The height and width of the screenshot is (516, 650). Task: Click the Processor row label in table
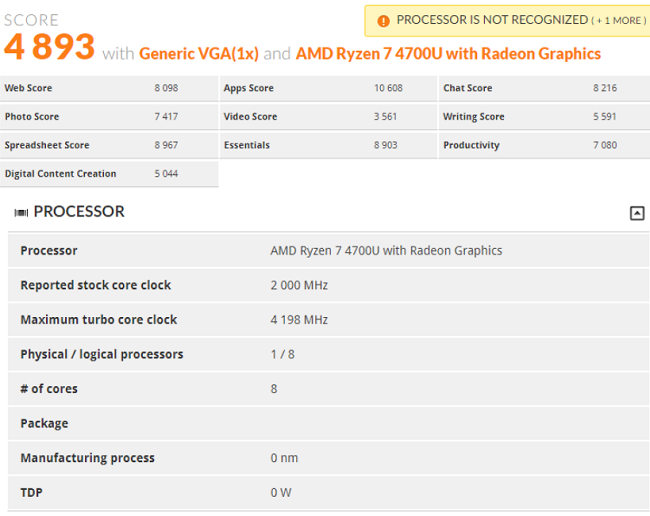[49, 251]
